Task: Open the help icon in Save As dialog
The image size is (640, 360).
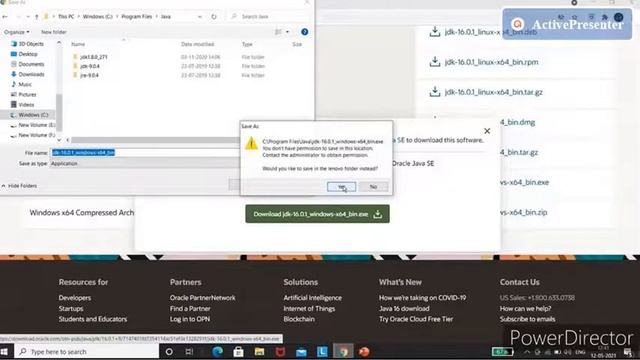Action: coord(304,32)
